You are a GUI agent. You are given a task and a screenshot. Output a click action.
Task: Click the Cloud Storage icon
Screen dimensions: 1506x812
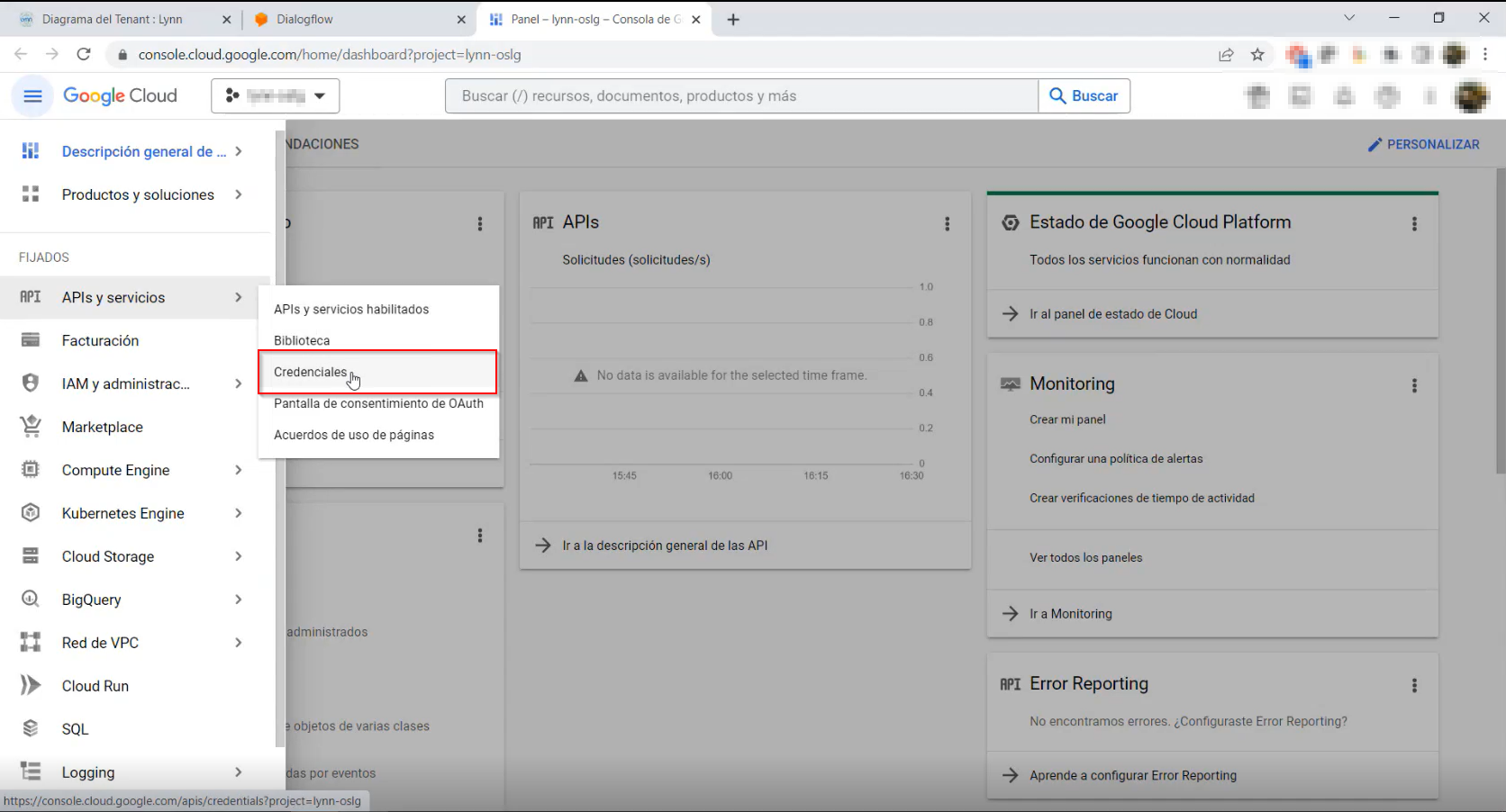coord(31,556)
